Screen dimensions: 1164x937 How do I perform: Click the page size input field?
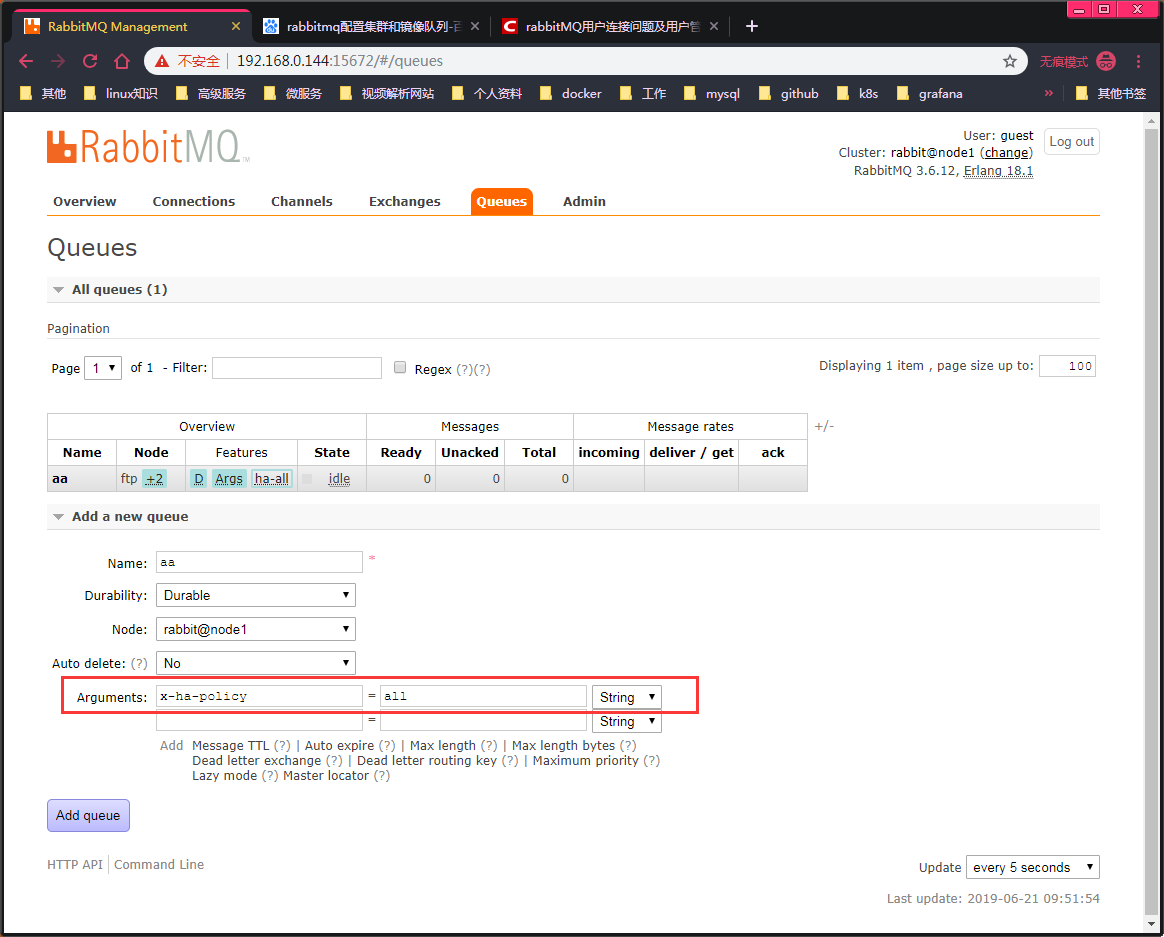1067,366
